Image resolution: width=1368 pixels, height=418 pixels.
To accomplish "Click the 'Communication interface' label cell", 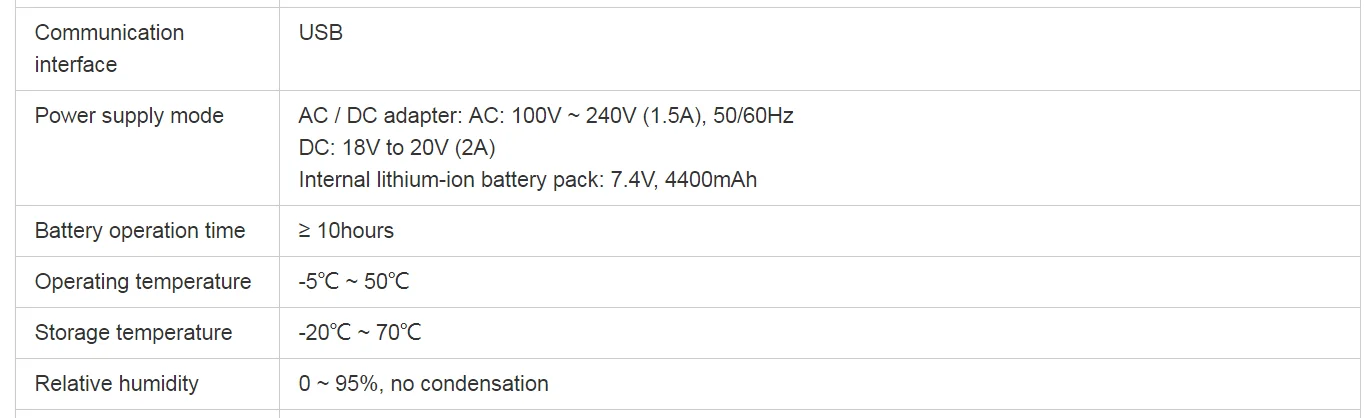I will tap(147, 48).
